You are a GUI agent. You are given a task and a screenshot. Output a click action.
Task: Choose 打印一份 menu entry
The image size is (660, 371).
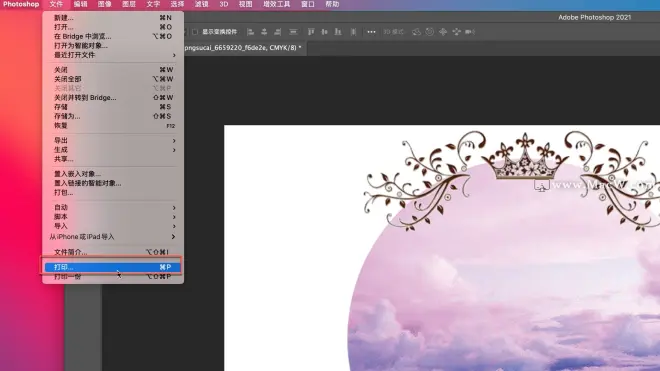(113, 277)
